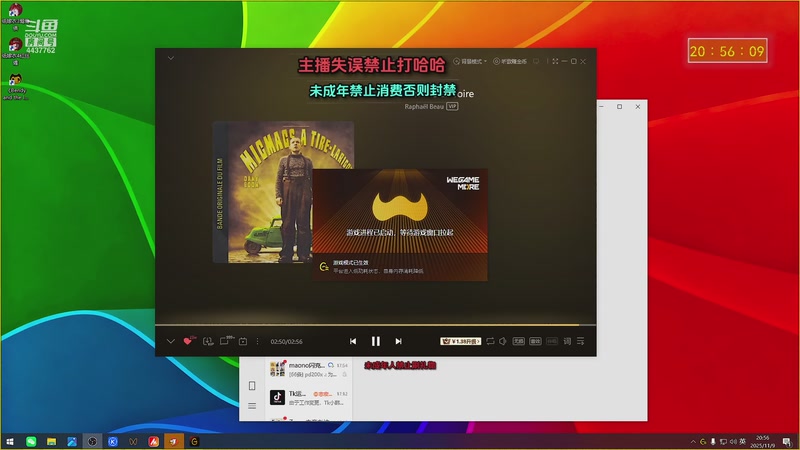Open the TikTok chat entry in rear window
This screenshot has height=450, width=800.
coord(309,397)
